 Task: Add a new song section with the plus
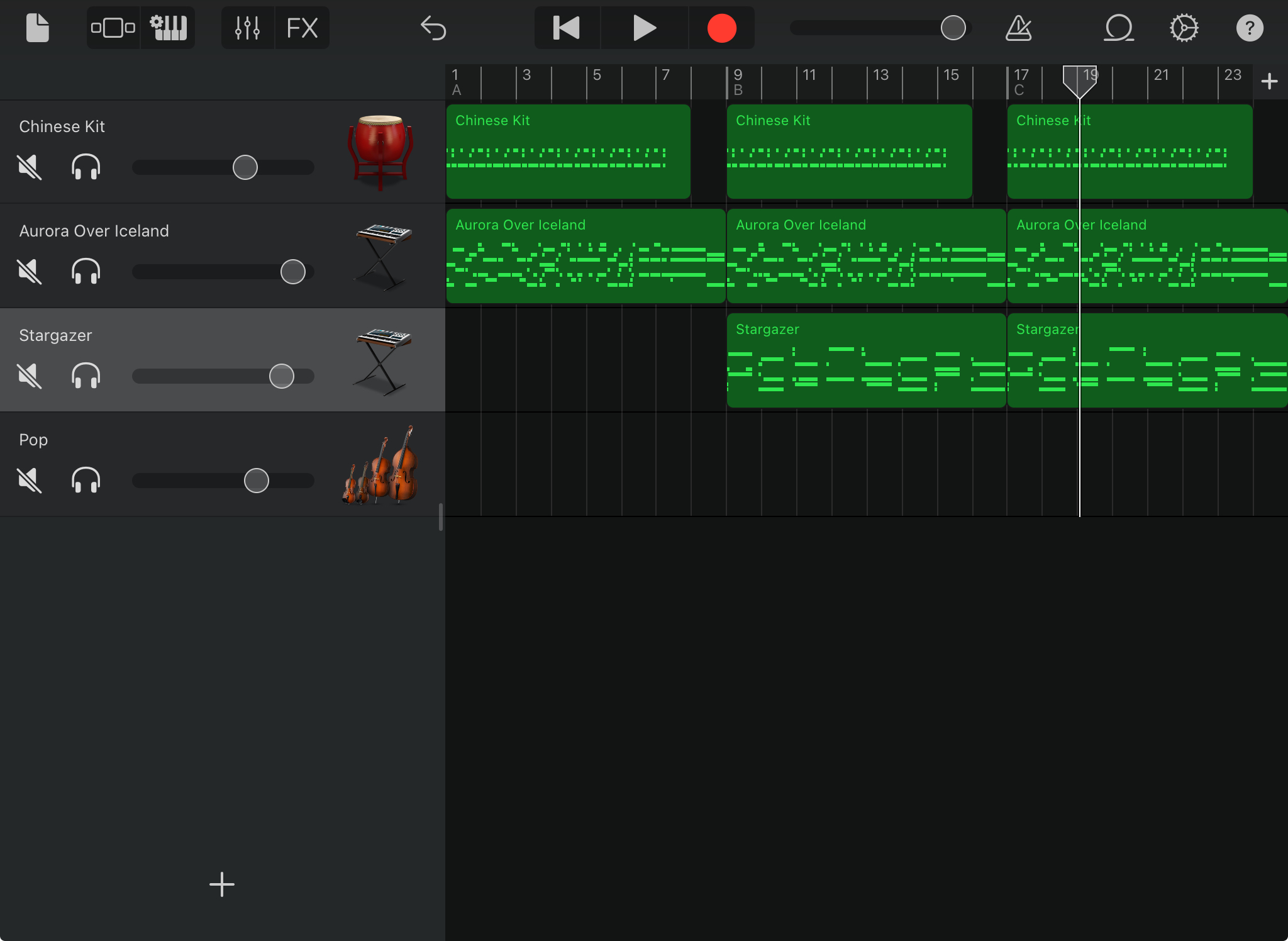click(1270, 81)
